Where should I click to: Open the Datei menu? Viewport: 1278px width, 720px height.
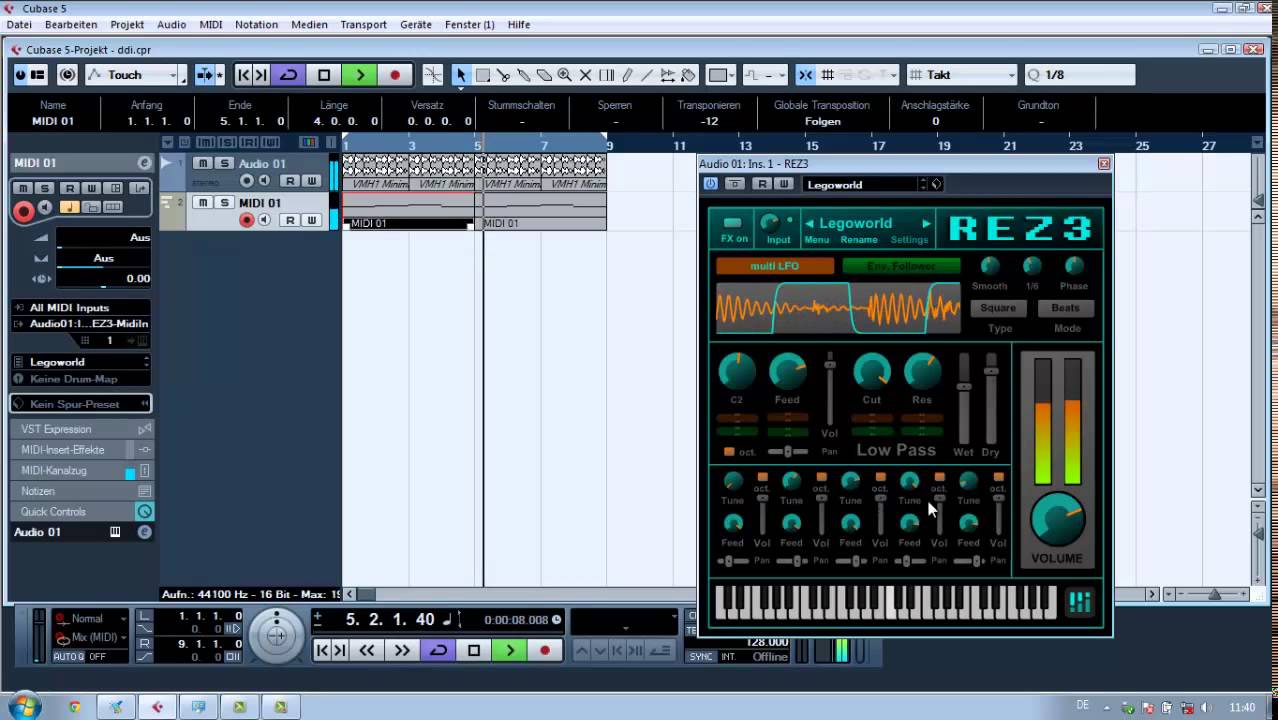click(19, 24)
